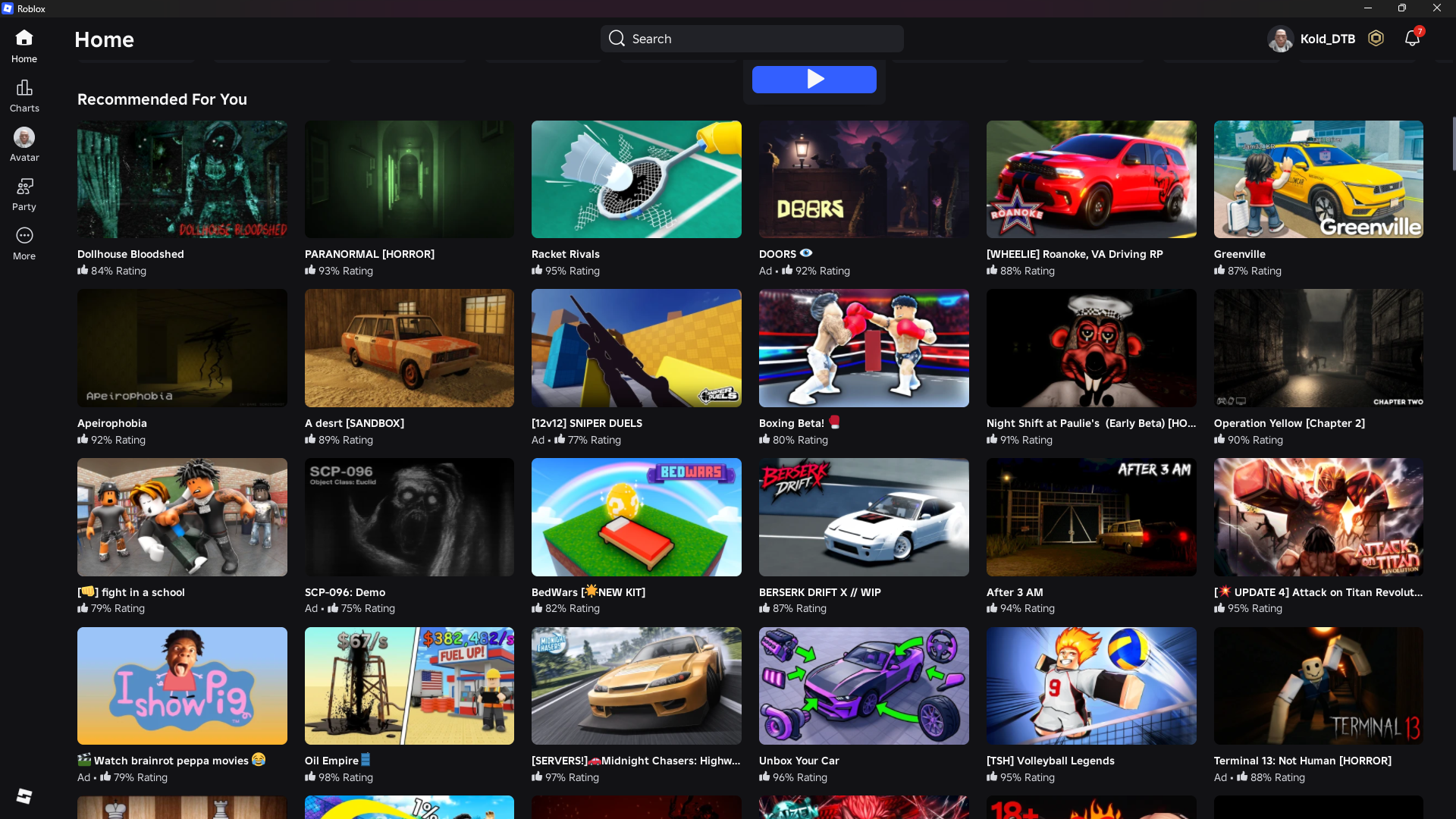
Task: Click the Roblox Studio logo icon in sidebar
Action: 24,795
